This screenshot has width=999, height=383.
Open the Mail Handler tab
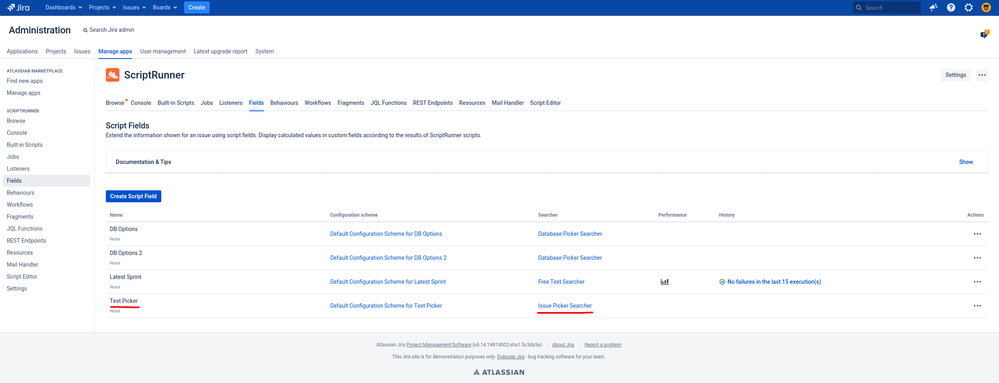(508, 103)
